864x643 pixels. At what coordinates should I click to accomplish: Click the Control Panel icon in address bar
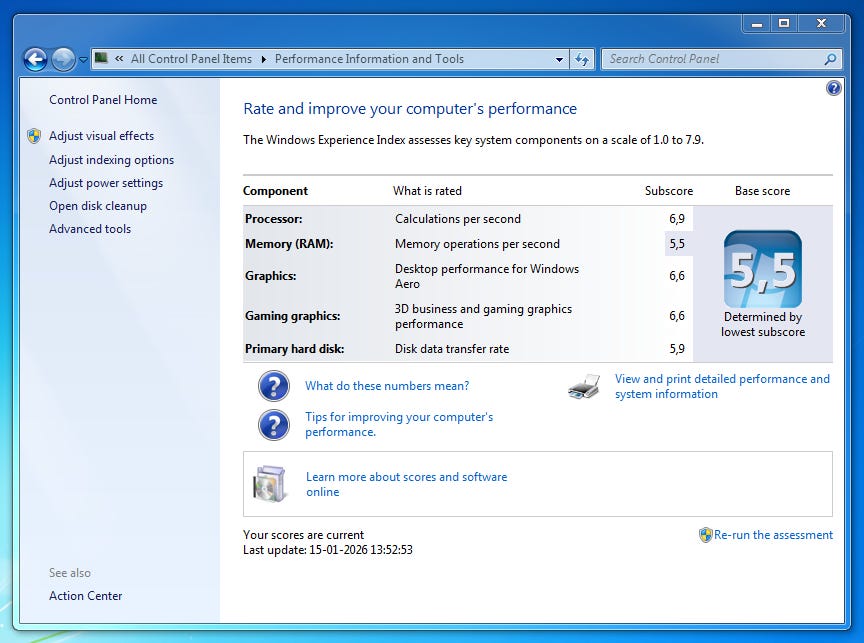101,58
